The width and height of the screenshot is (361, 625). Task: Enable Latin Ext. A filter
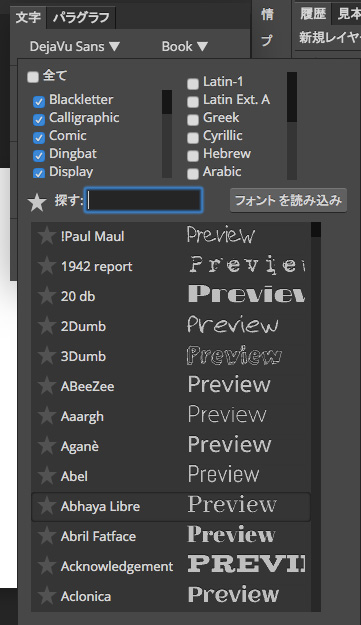pos(193,101)
